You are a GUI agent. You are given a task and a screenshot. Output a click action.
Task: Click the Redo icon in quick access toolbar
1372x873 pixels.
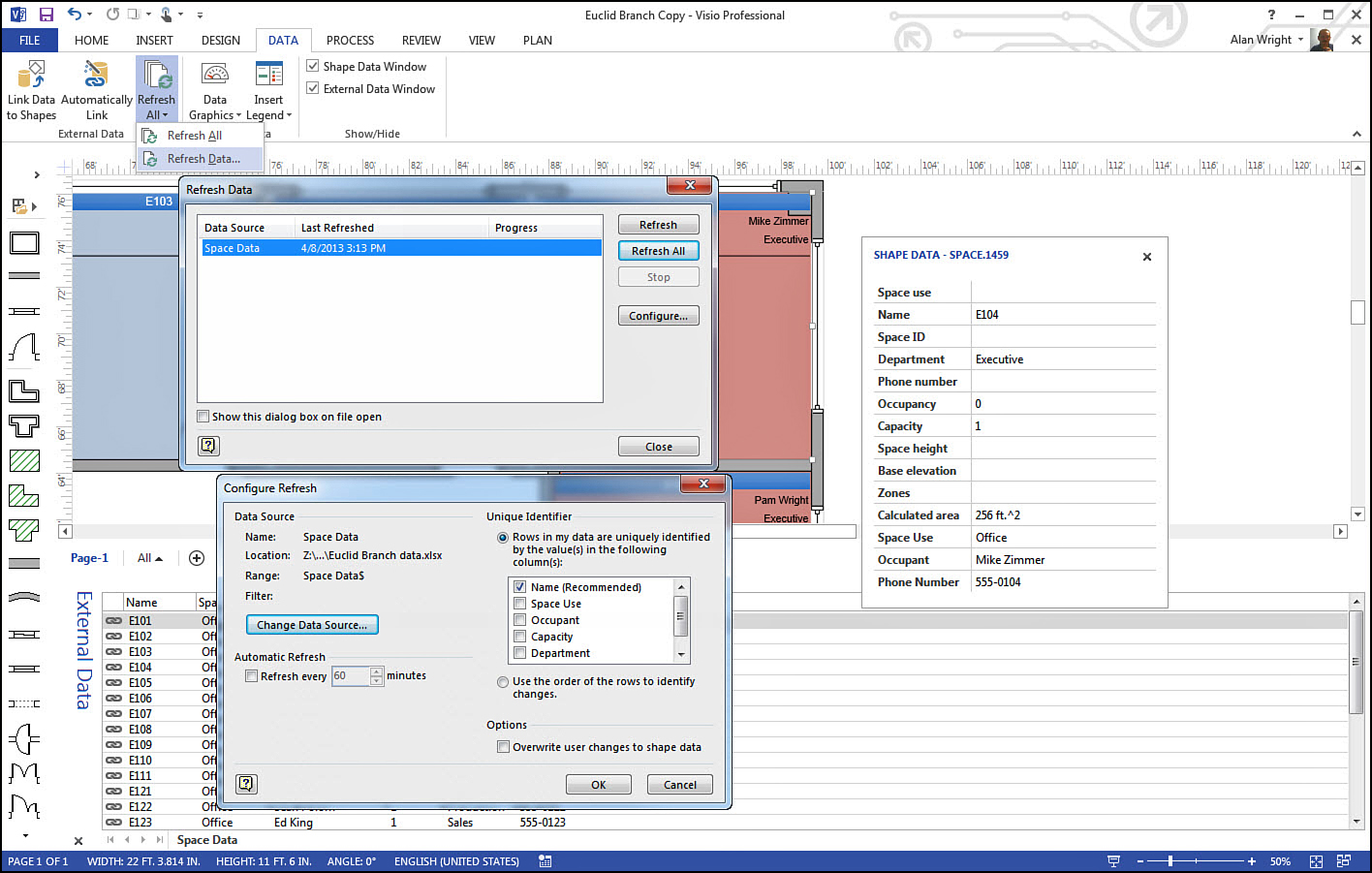(113, 15)
